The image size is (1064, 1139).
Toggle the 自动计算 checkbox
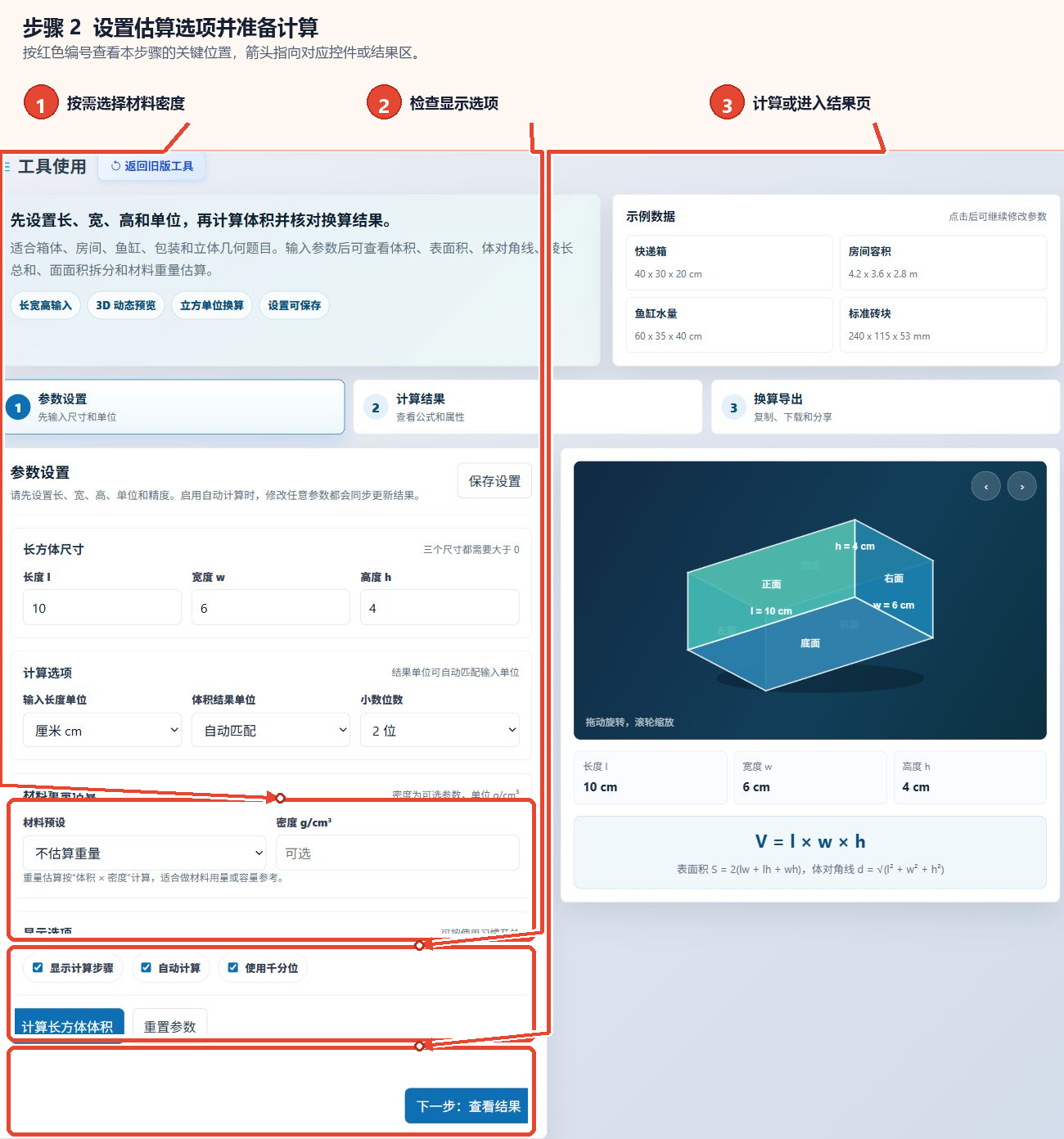(x=146, y=967)
